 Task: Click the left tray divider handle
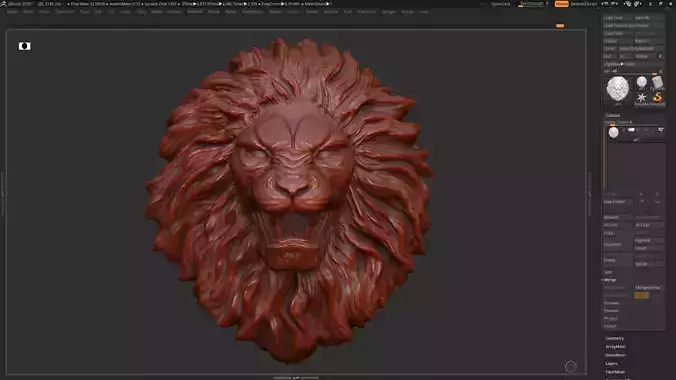pos(2,194)
